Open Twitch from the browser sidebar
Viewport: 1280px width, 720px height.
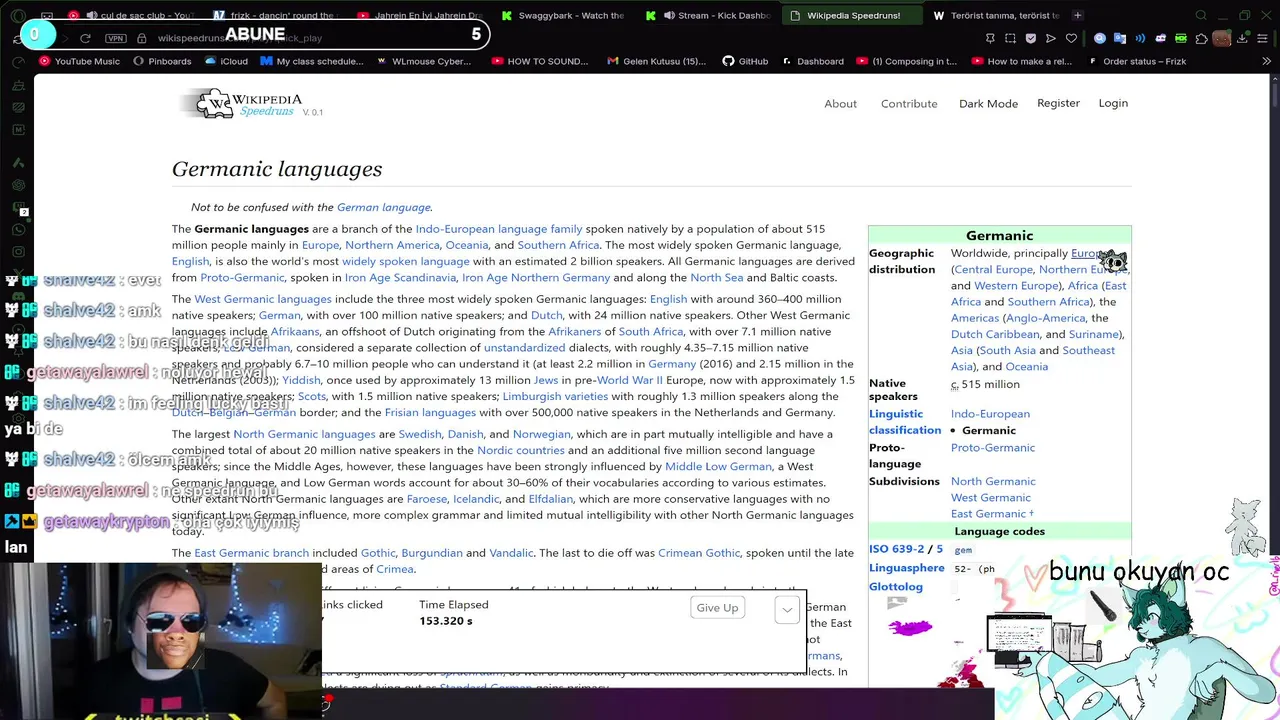pos(18,207)
